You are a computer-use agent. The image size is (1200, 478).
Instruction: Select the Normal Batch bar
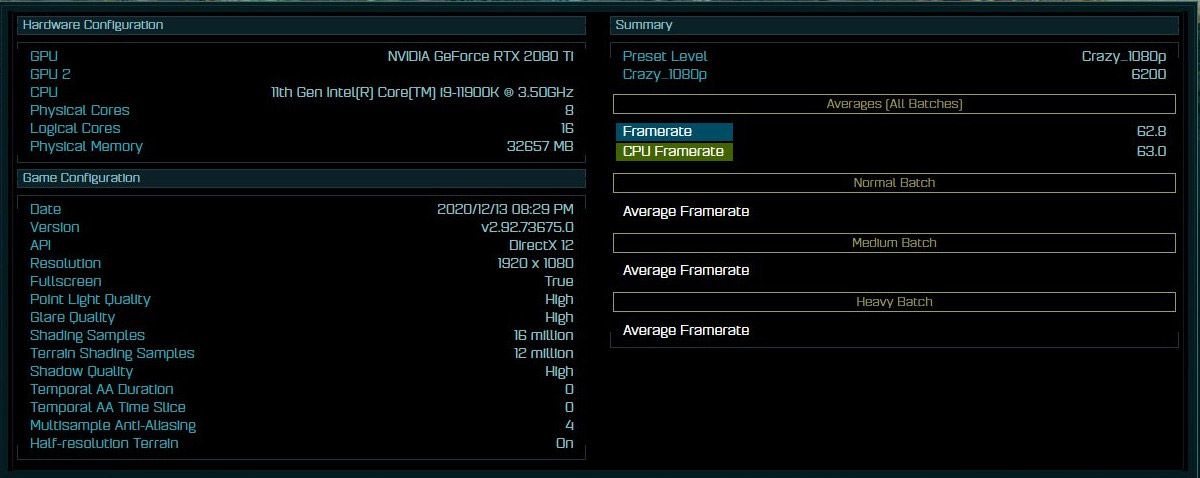point(894,183)
